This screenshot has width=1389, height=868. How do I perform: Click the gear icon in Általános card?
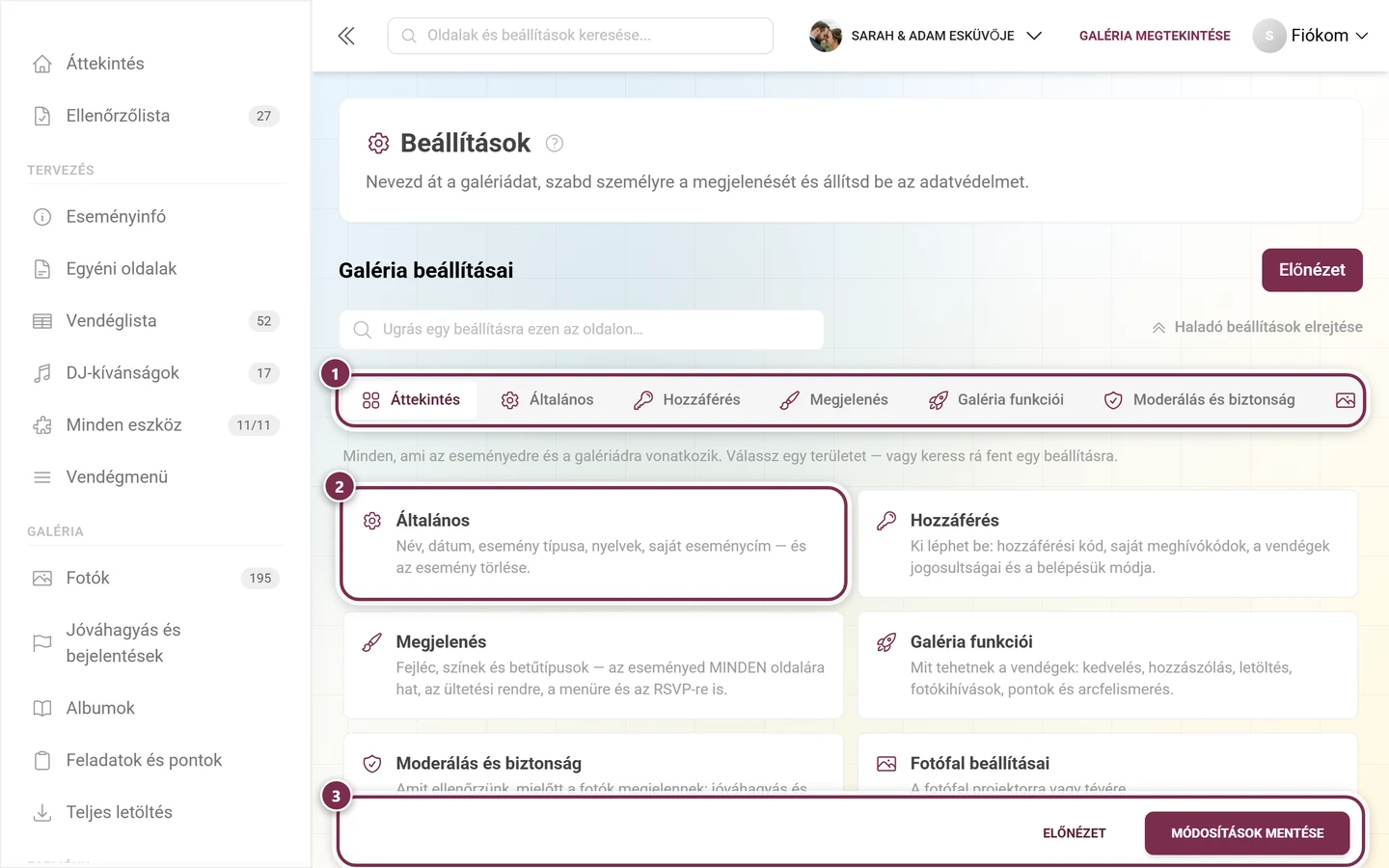point(372,521)
